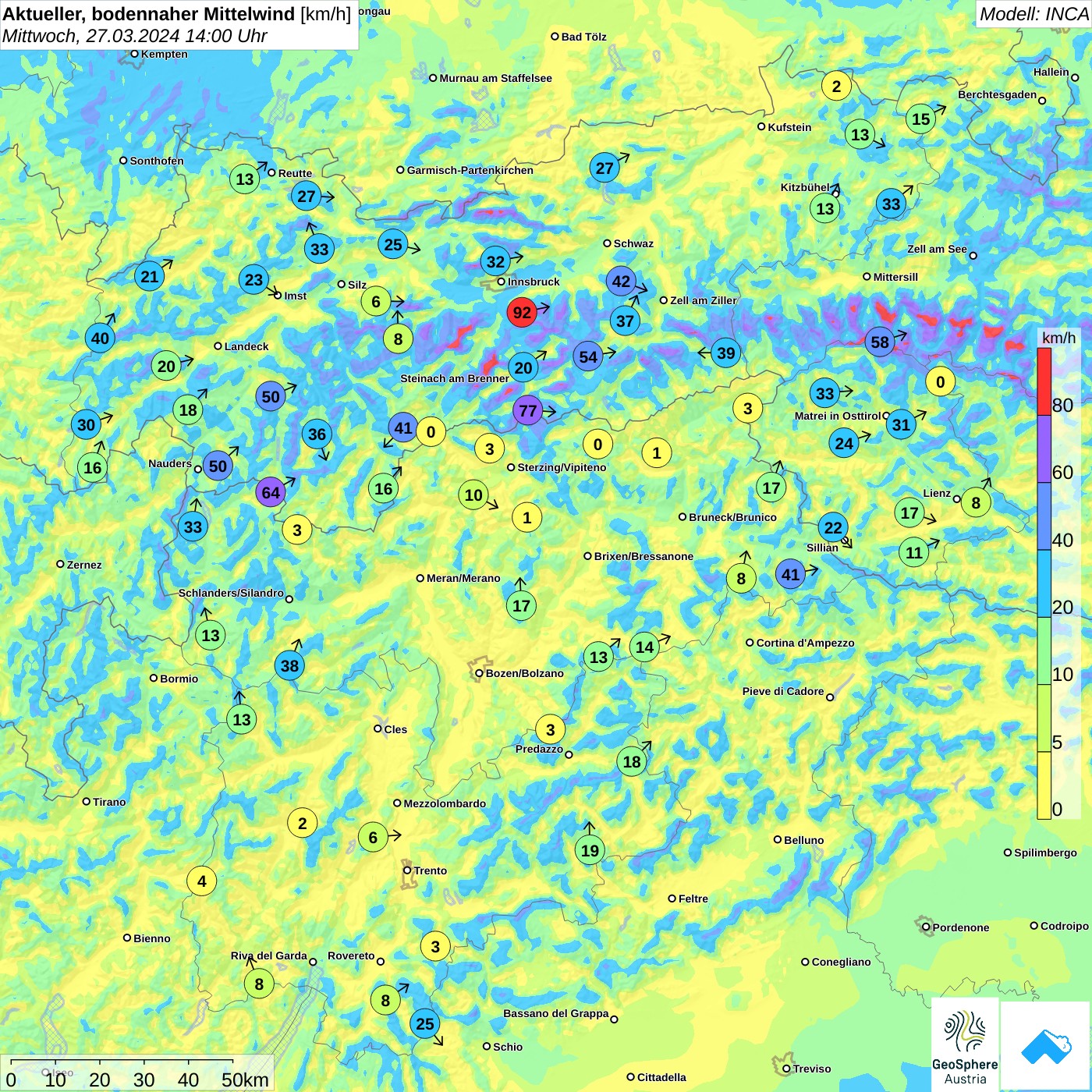
Task: Select the Kempten city label
Action: point(164,54)
